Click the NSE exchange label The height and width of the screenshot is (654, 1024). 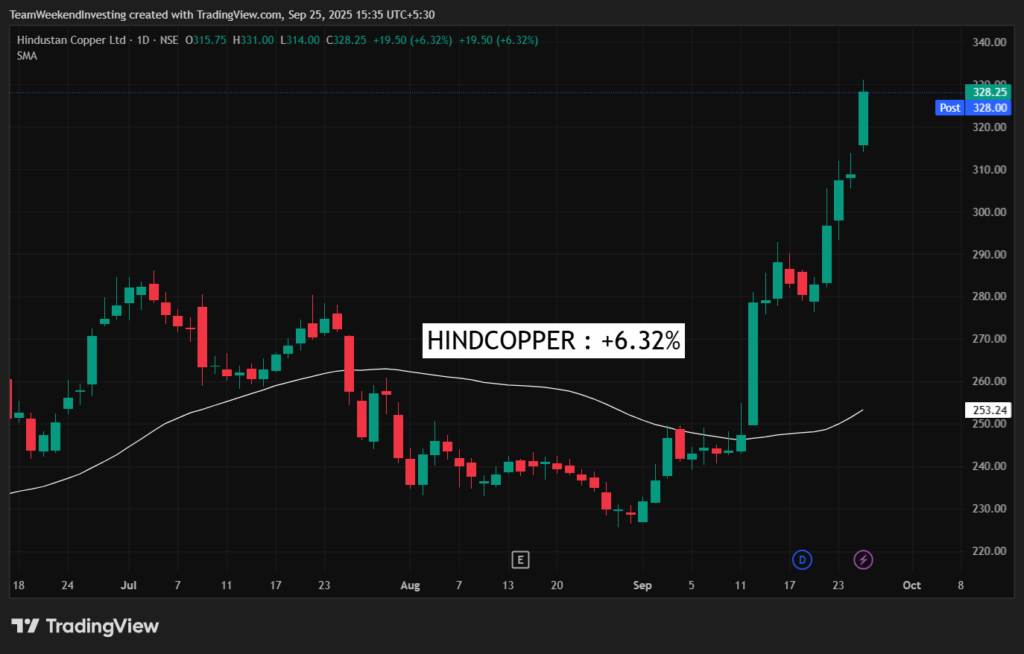(169, 40)
